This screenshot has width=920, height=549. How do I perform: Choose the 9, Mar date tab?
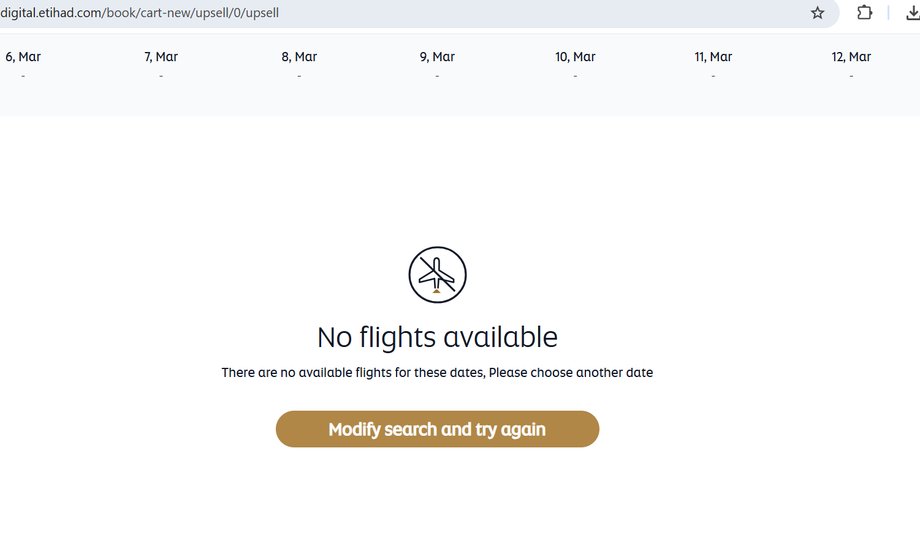point(437,57)
